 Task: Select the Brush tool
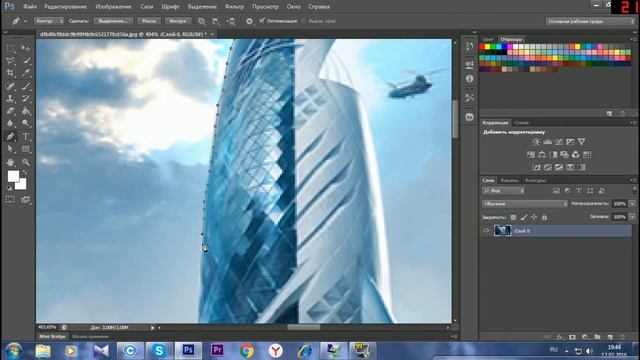pos(26,86)
